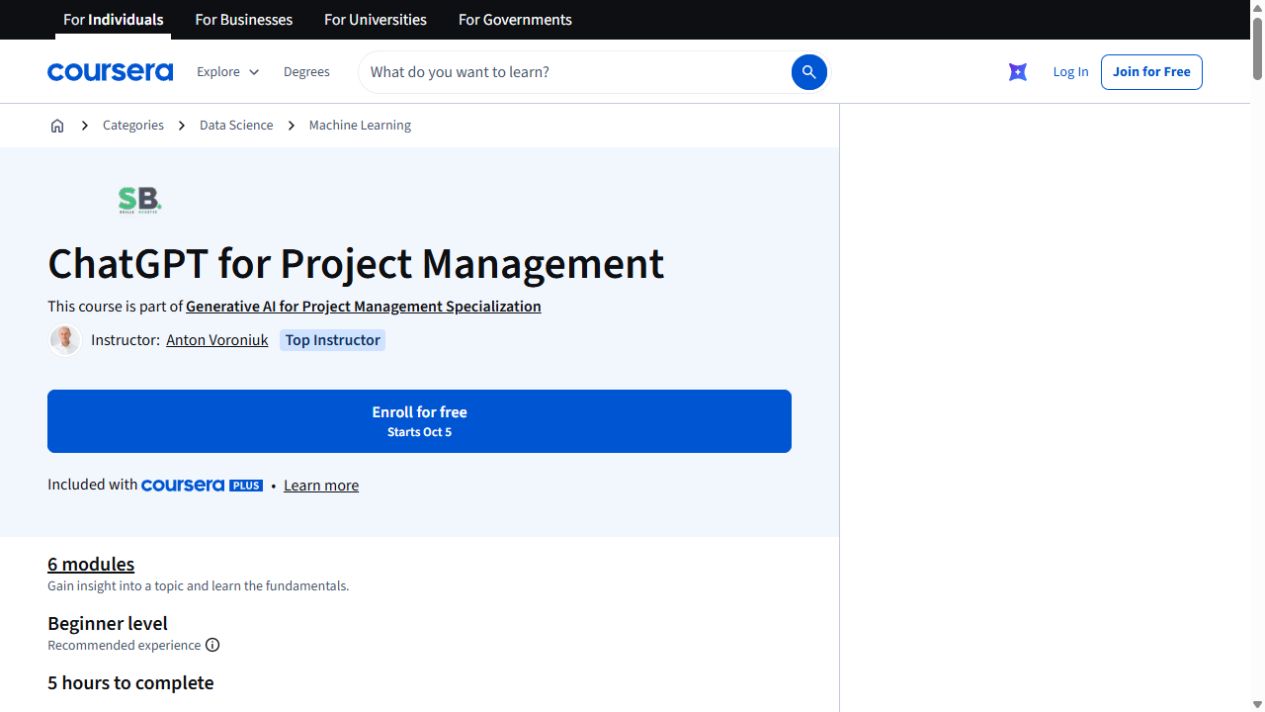The height and width of the screenshot is (712, 1265).
Task: Go to the home breadcrumb icon
Action: pyautogui.click(x=57, y=125)
